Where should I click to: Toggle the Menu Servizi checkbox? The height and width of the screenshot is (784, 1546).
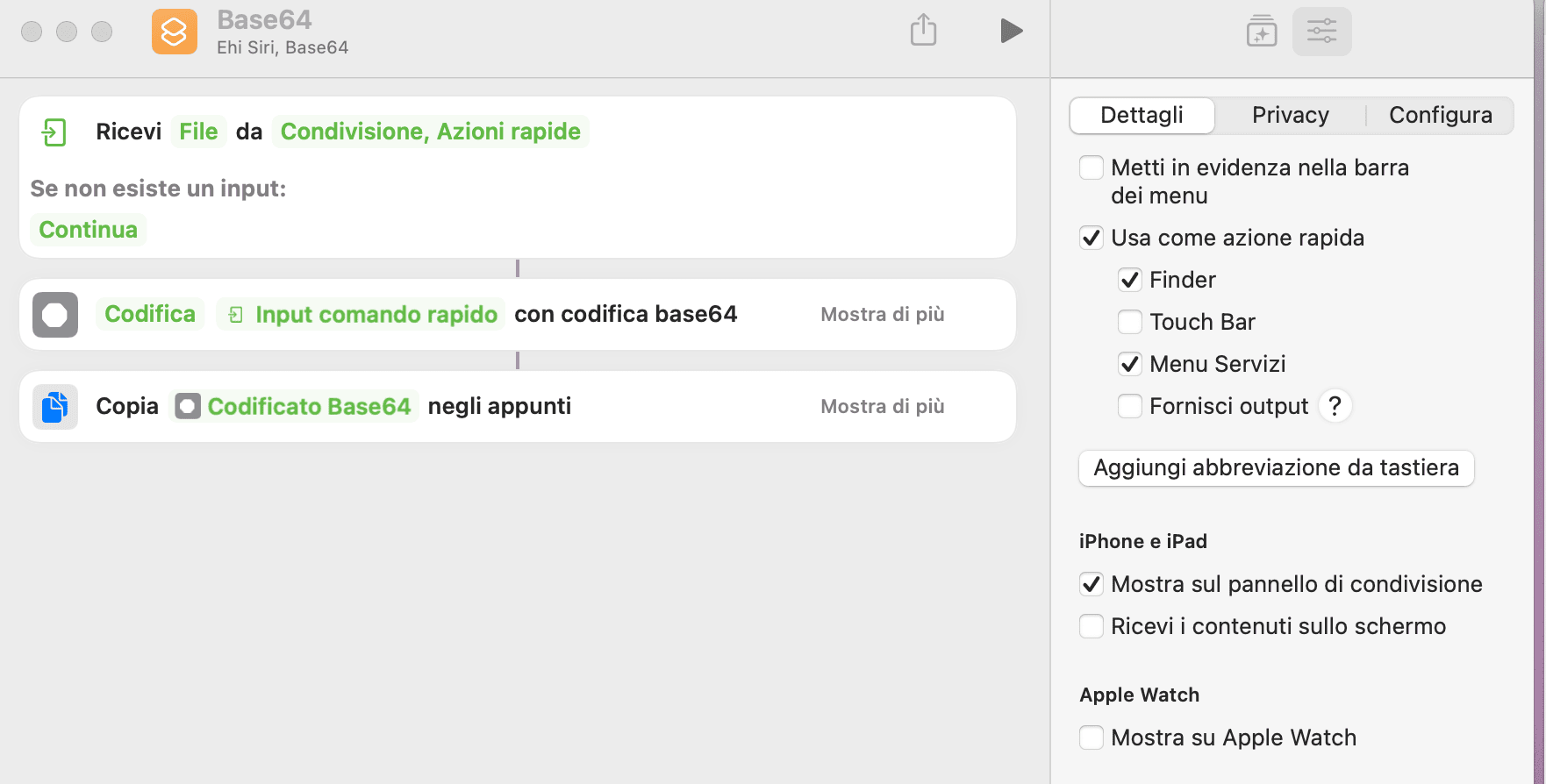pyautogui.click(x=1130, y=364)
